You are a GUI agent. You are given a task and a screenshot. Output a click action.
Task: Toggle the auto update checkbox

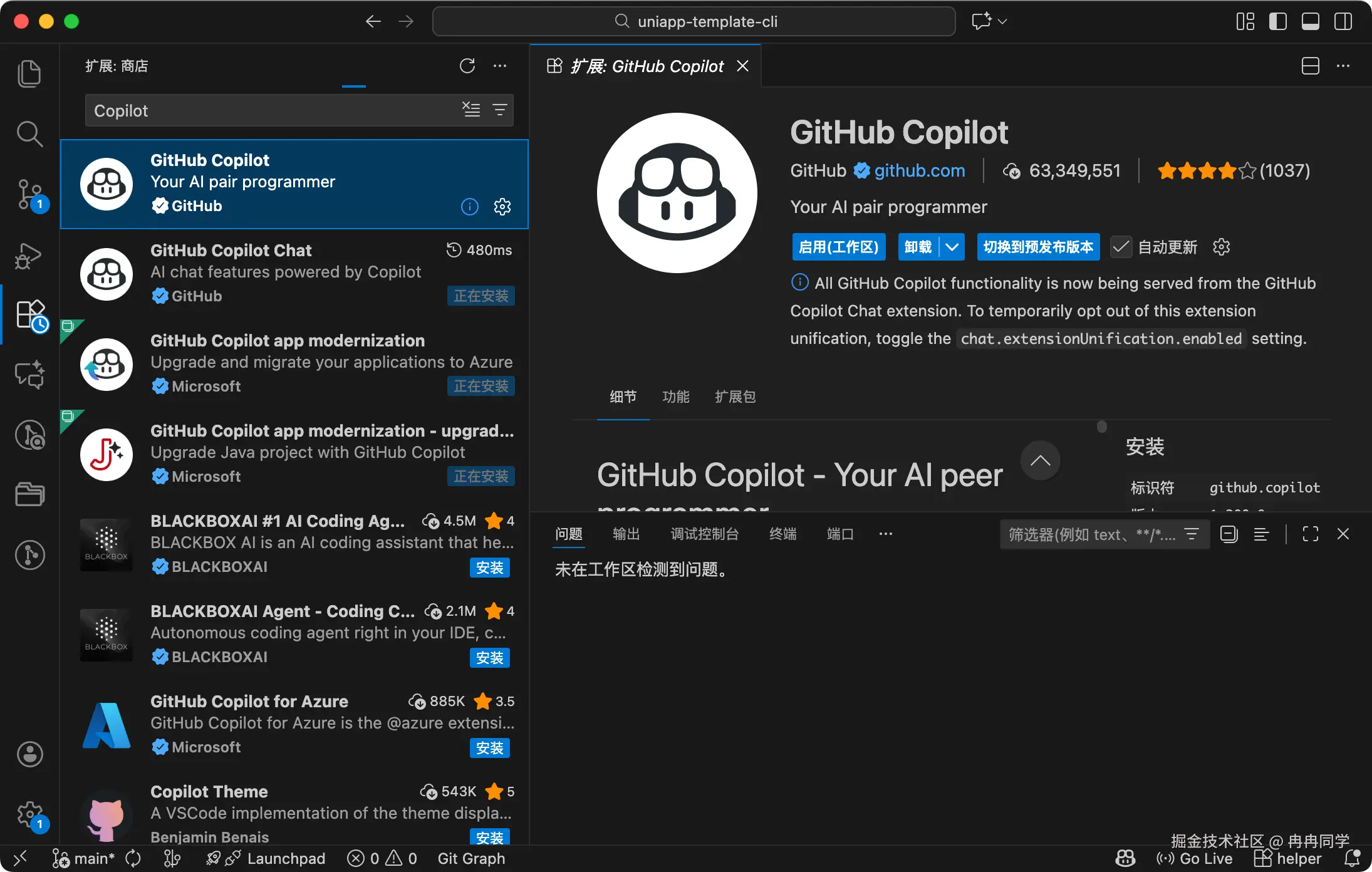[1121, 247]
